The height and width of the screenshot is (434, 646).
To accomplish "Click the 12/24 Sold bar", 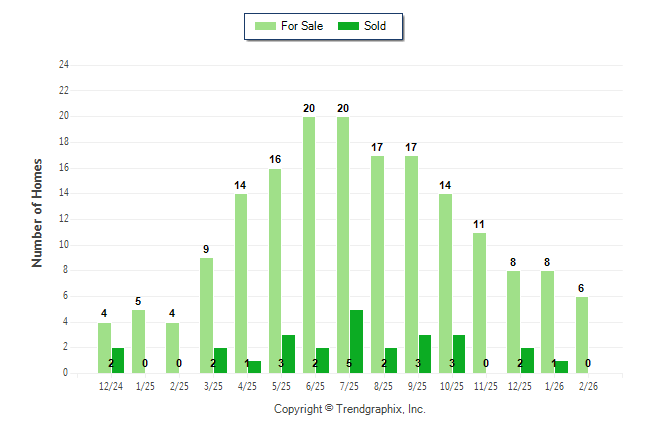I will tap(118, 360).
